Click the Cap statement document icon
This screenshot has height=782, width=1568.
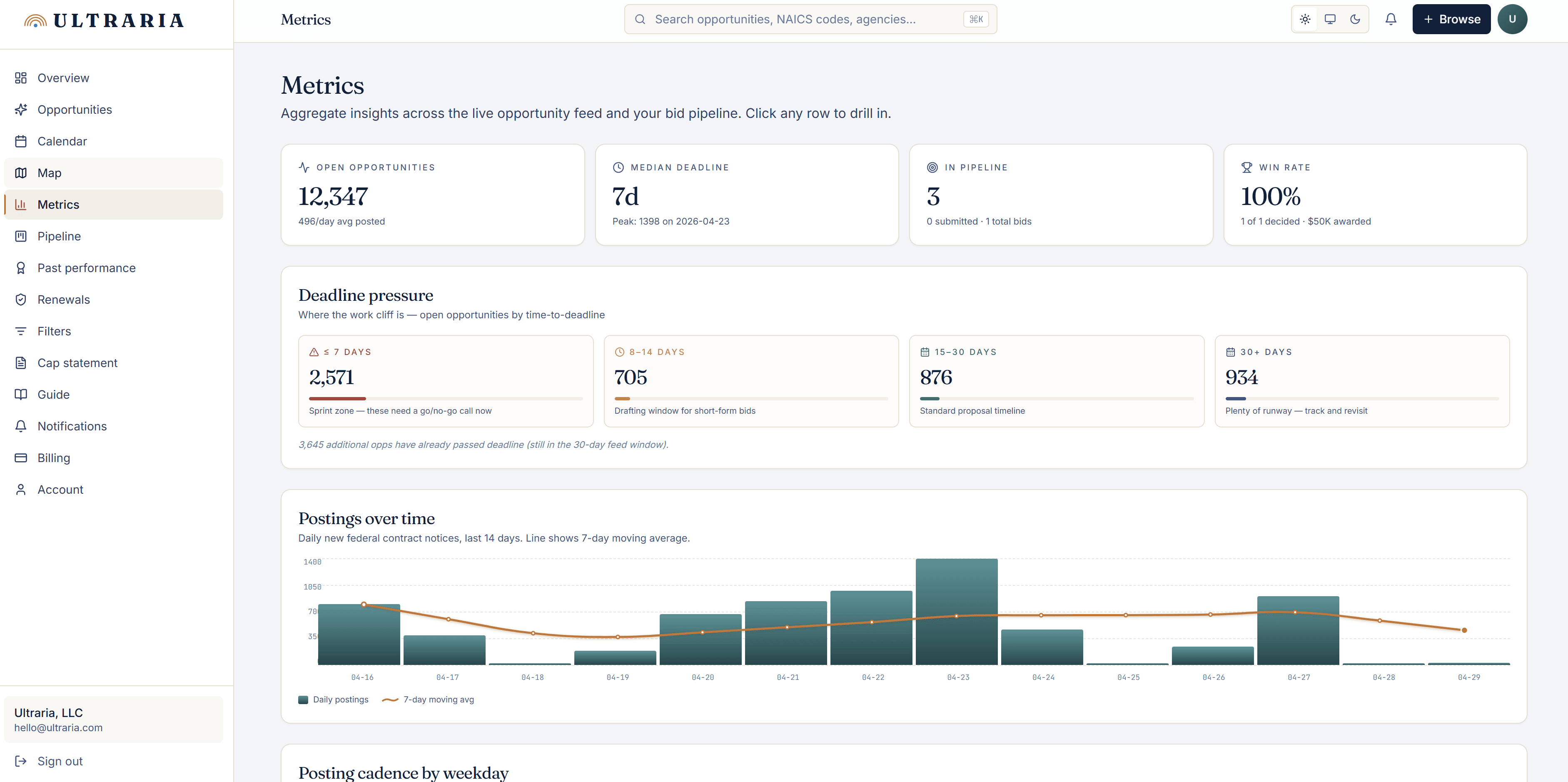pyautogui.click(x=21, y=363)
